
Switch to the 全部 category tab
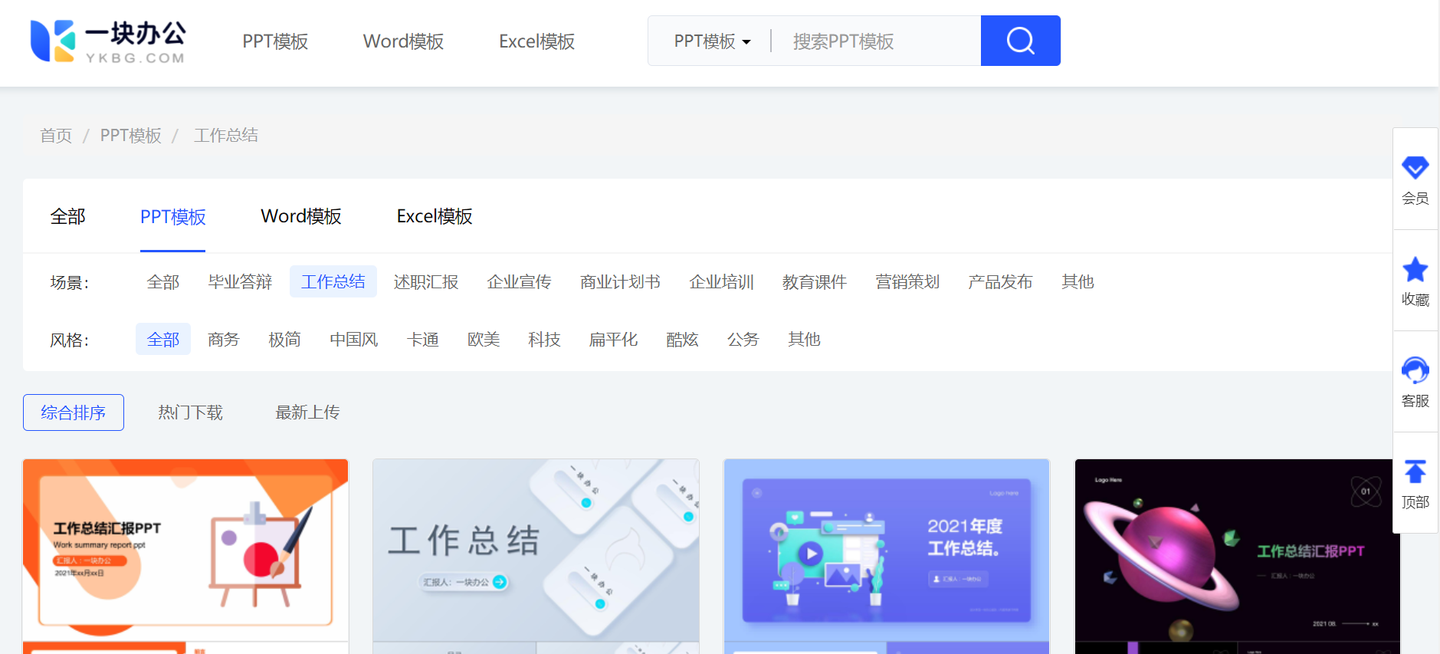coord(68,216)
